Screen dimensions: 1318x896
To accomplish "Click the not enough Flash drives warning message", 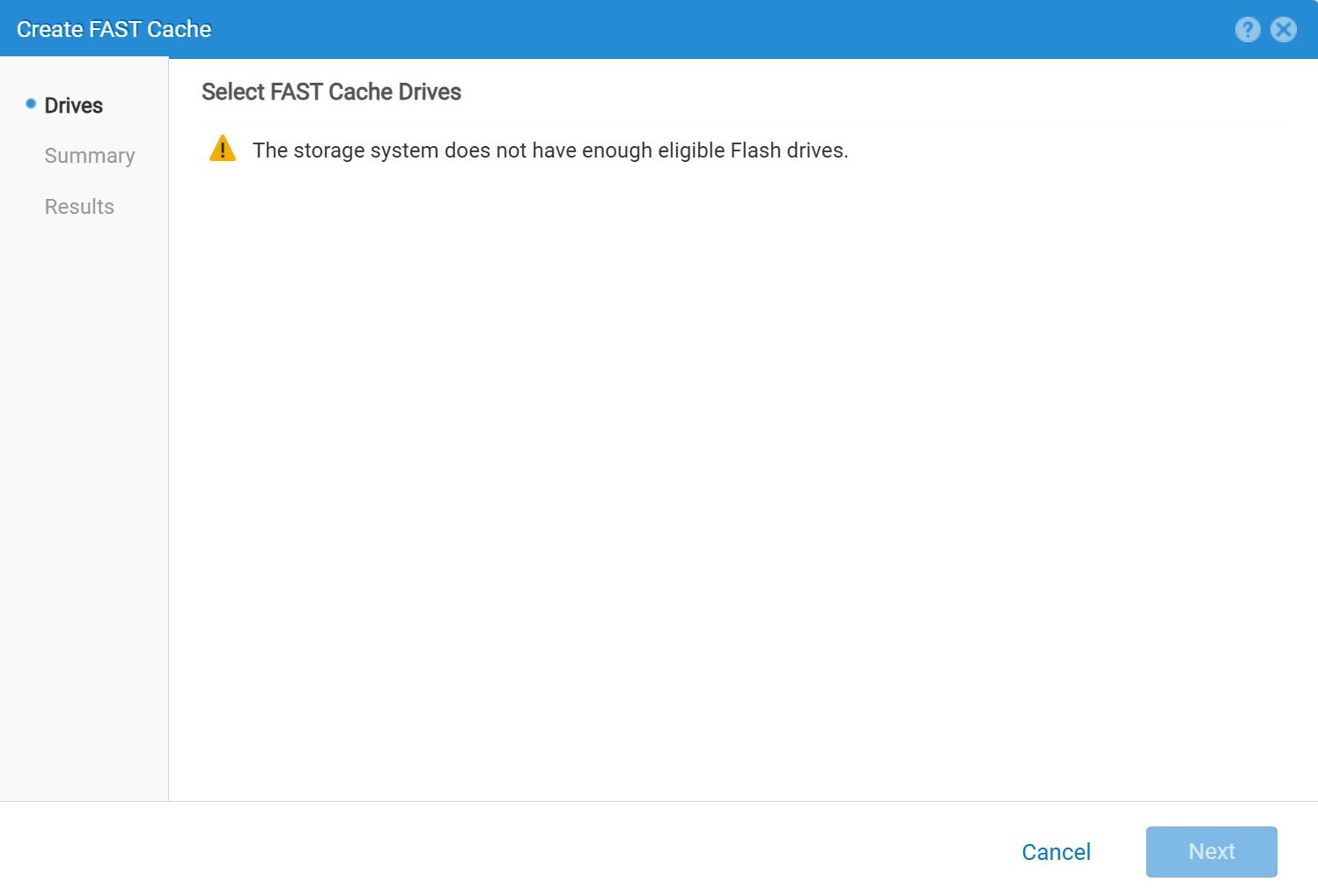I will [x=550, y=151].
